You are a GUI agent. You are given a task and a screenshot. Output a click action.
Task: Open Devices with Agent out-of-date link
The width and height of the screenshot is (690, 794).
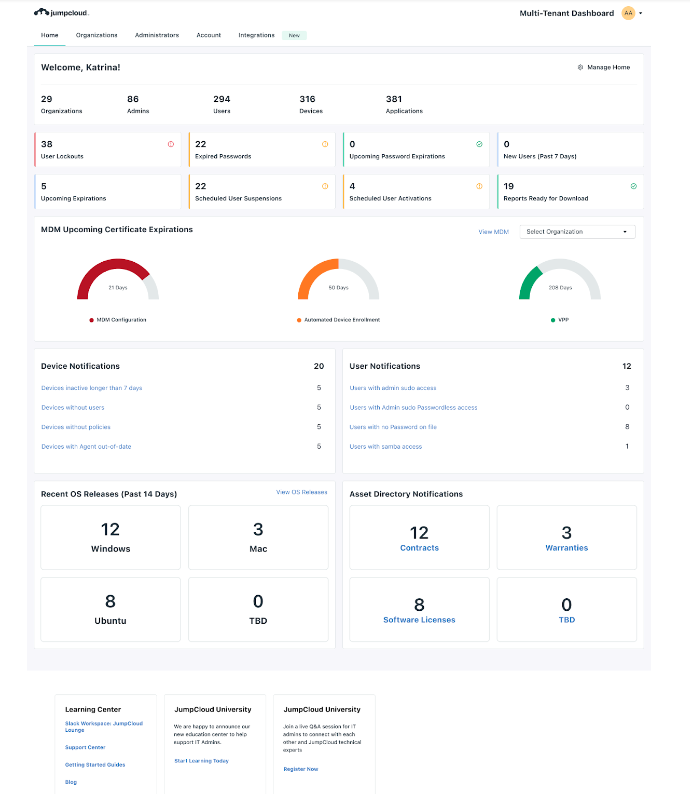86,447
